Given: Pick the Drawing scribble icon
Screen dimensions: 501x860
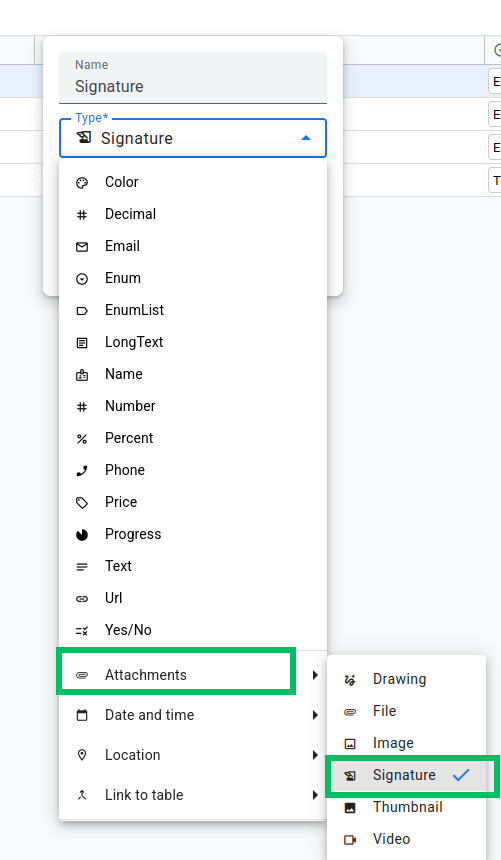Looking at the screenshot, I should (350, 680).
